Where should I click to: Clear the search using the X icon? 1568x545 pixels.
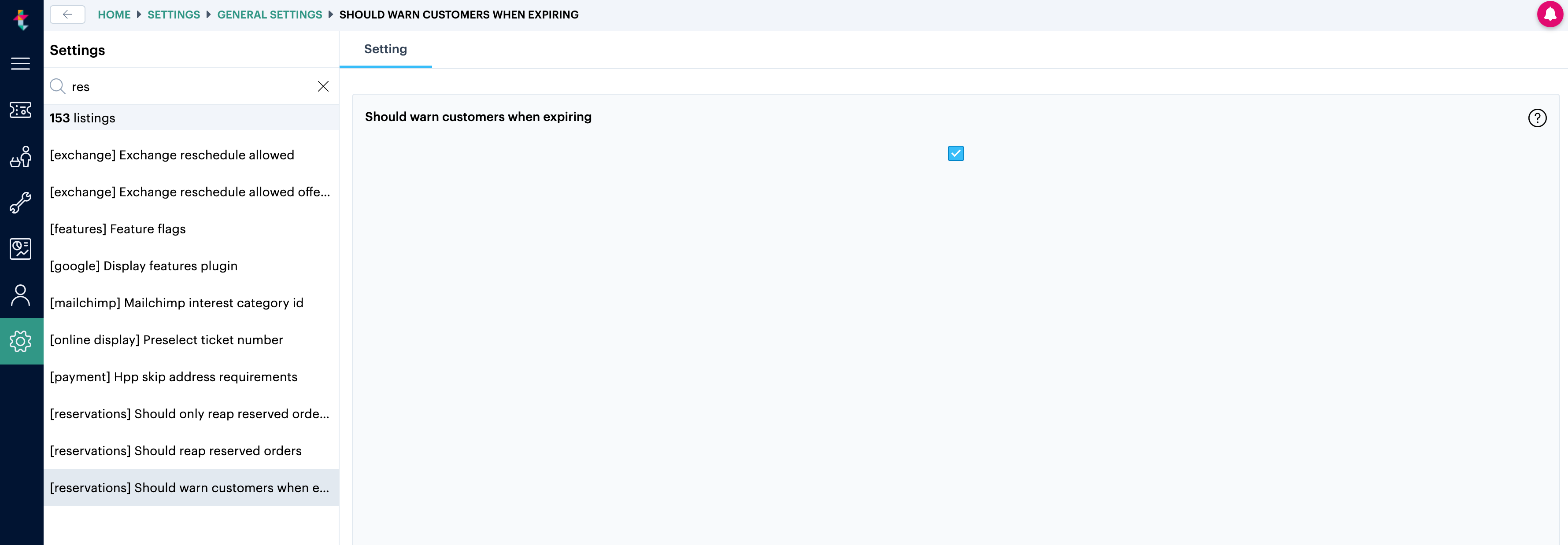click(x=323, y=86)
